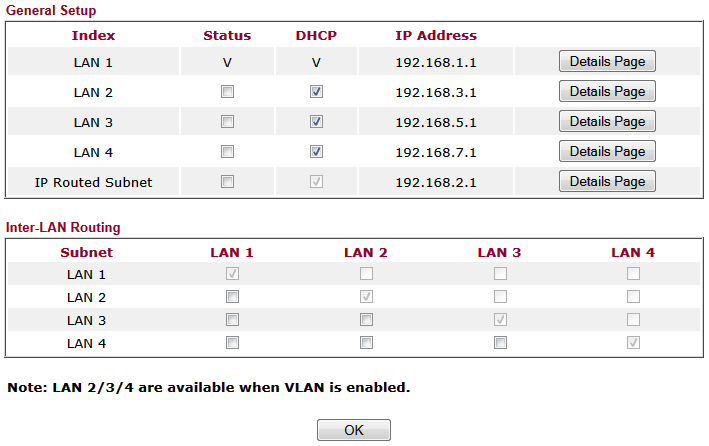Open Details Page for LAN 3
This screenshot has width=709, height=446.
click(607, 122)
